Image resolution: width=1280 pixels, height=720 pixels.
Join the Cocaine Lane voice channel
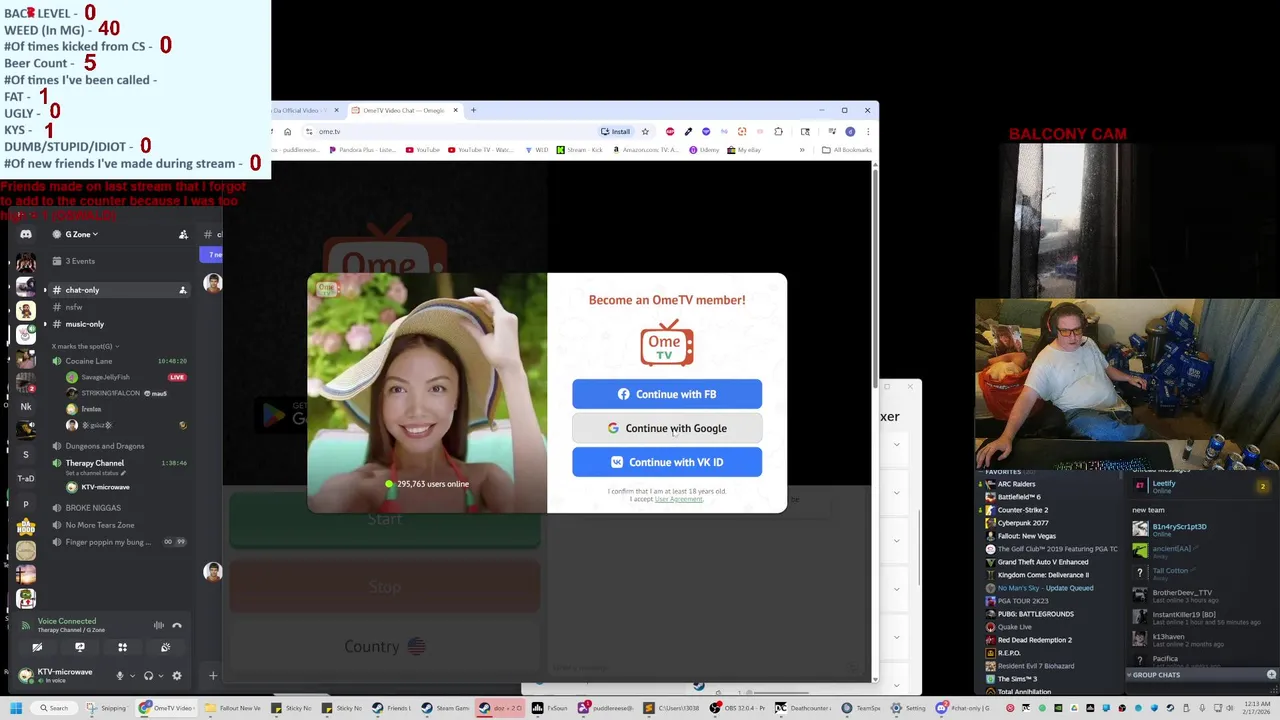[x=118, y=361]
